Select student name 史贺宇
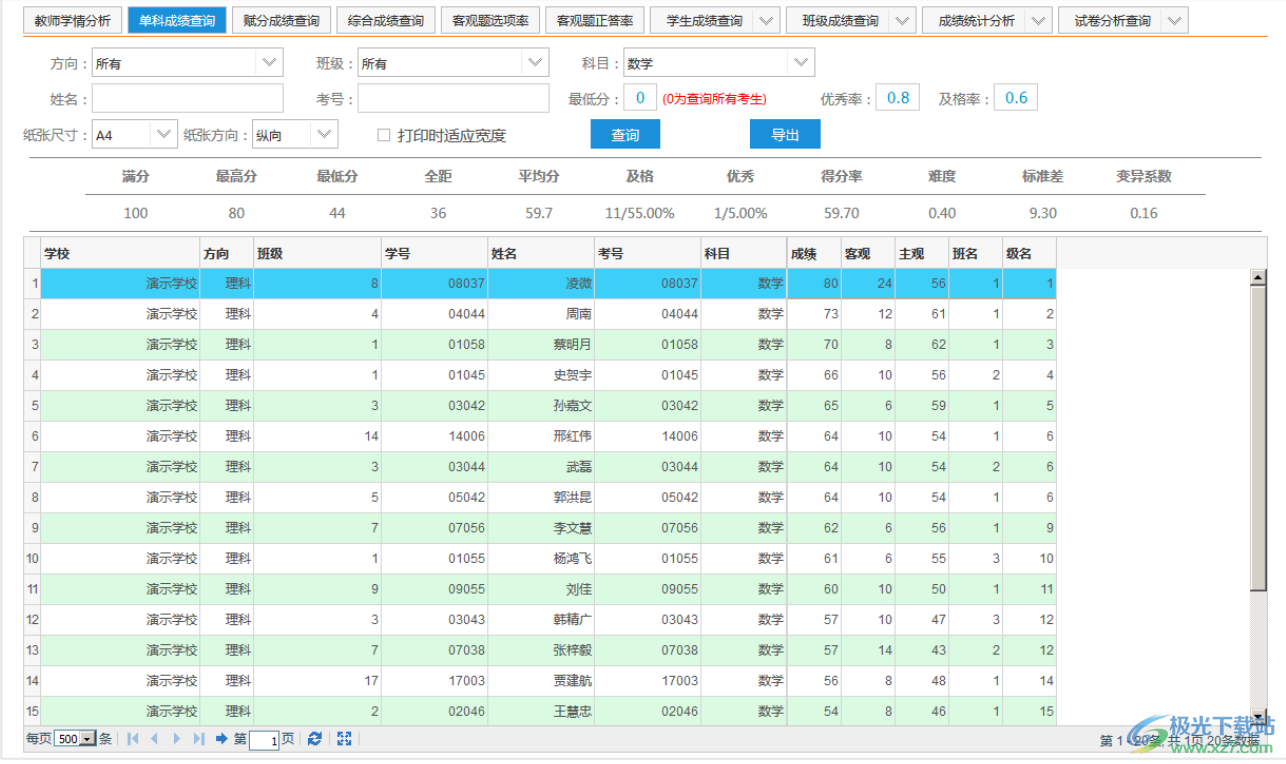1286x764 pixels. tap(573, 375)
